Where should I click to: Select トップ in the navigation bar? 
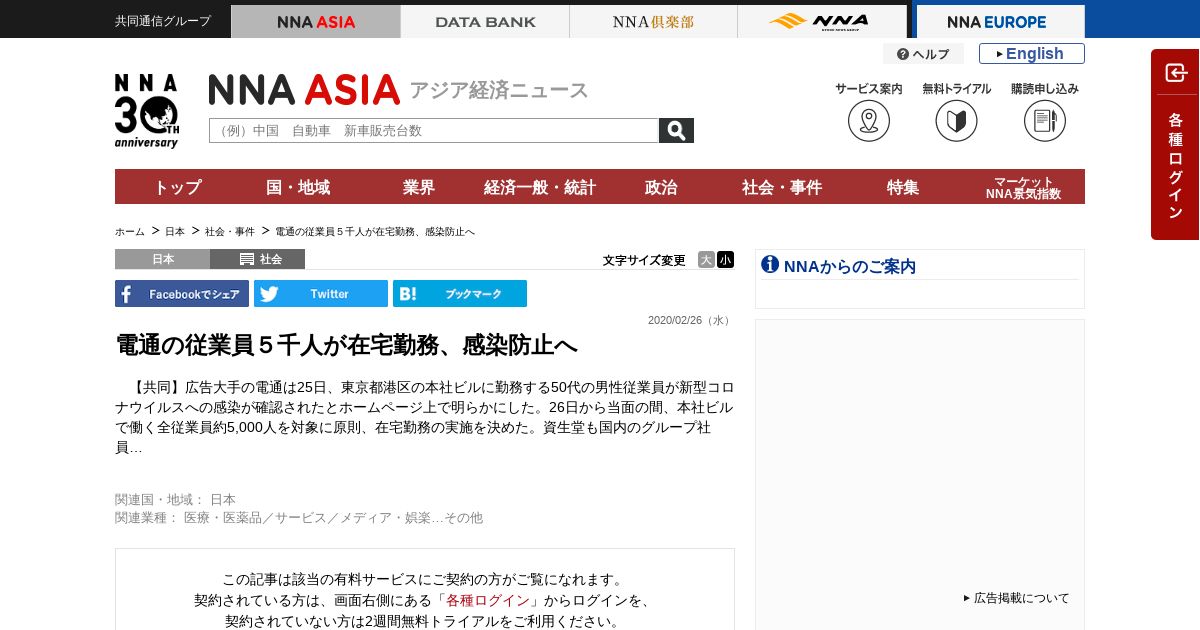click(177, 187)
